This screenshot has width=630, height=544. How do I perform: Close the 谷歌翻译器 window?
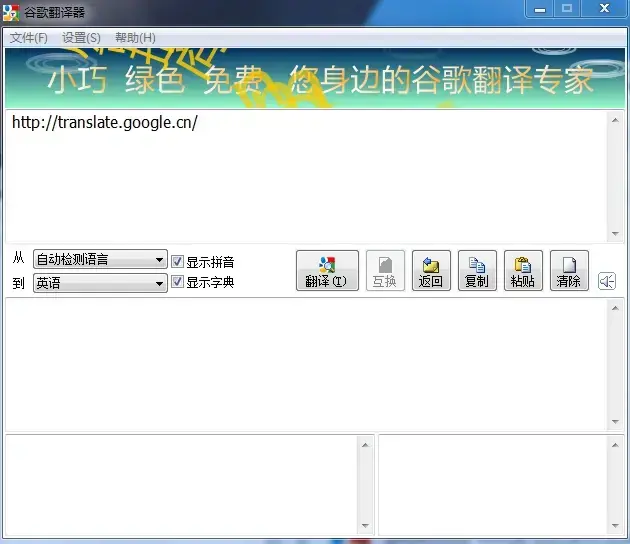[604, 9]
